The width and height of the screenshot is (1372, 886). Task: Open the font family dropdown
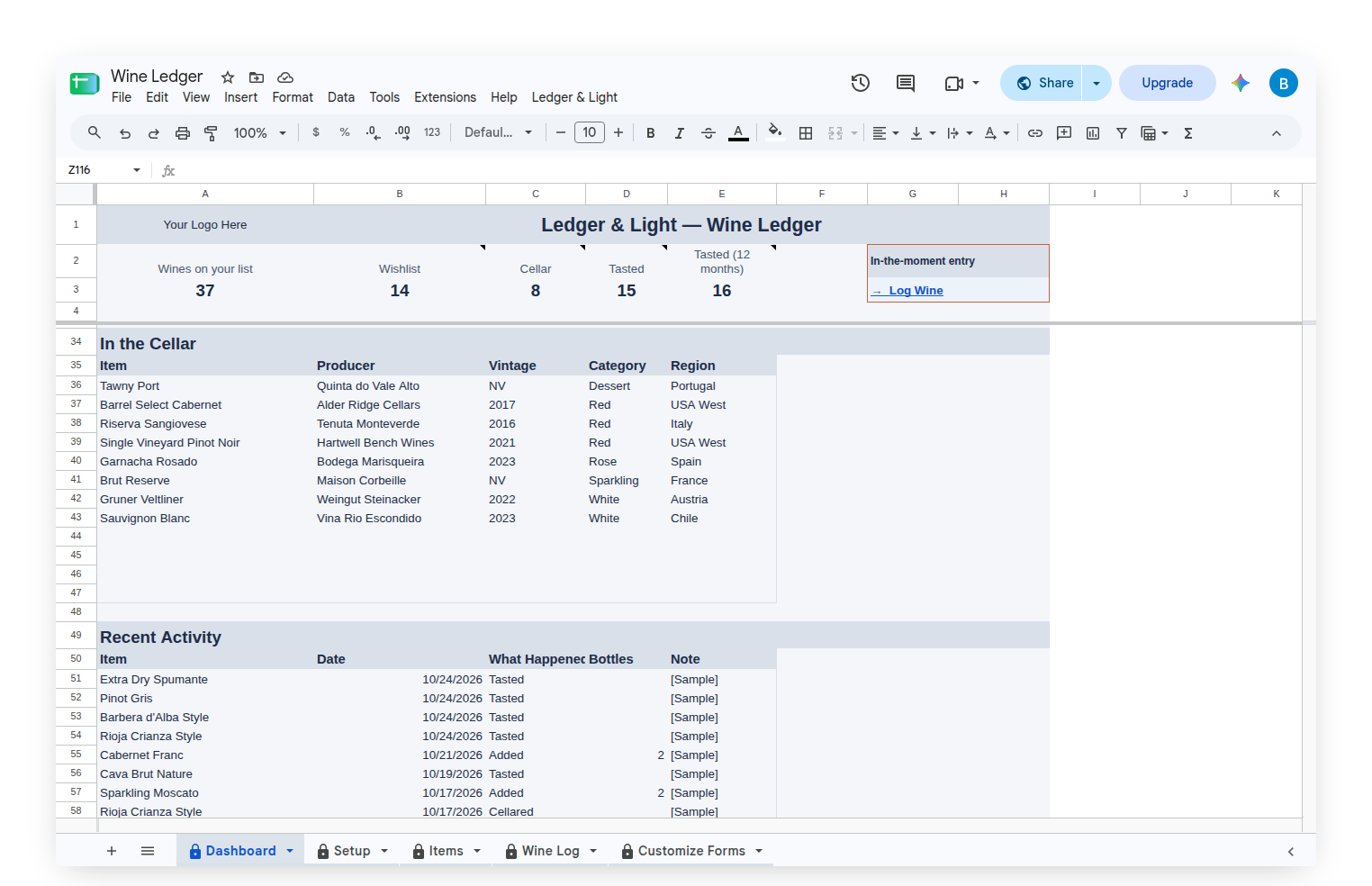pyautogui.click(x=498, y=132)
